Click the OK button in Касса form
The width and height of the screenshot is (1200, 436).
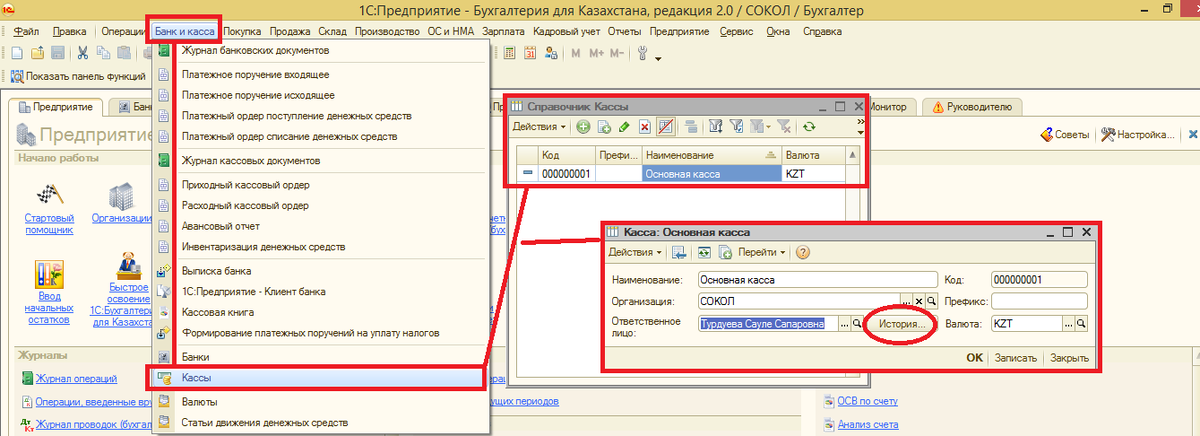(974, 358)
